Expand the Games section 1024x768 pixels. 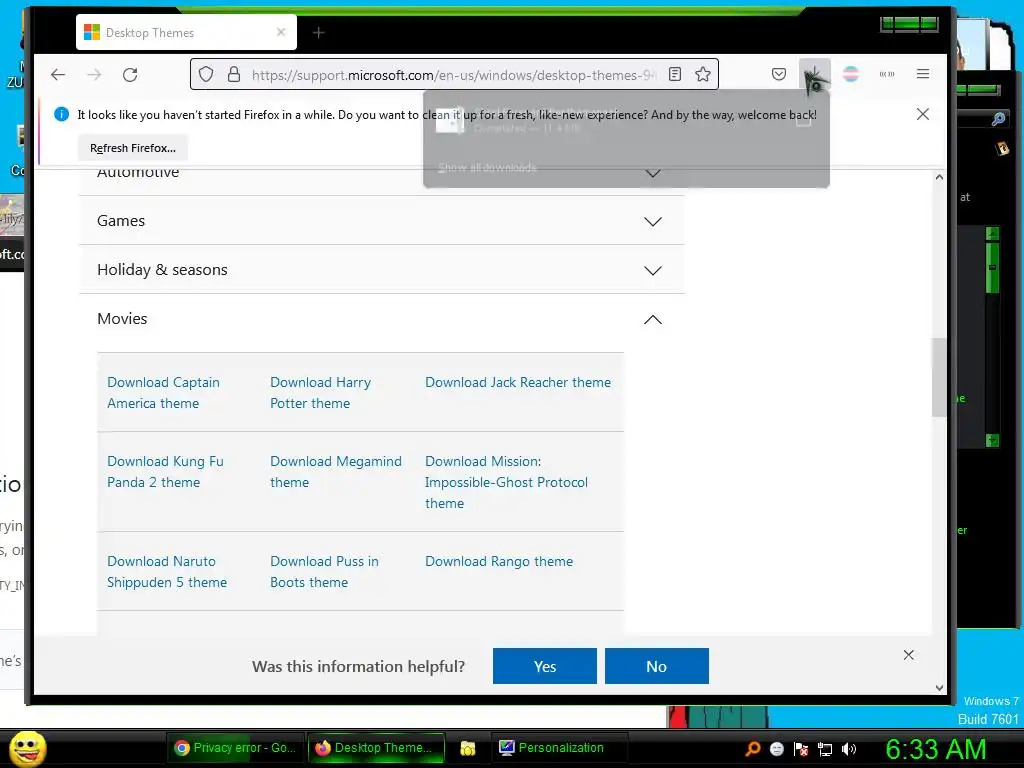point(381,221)
